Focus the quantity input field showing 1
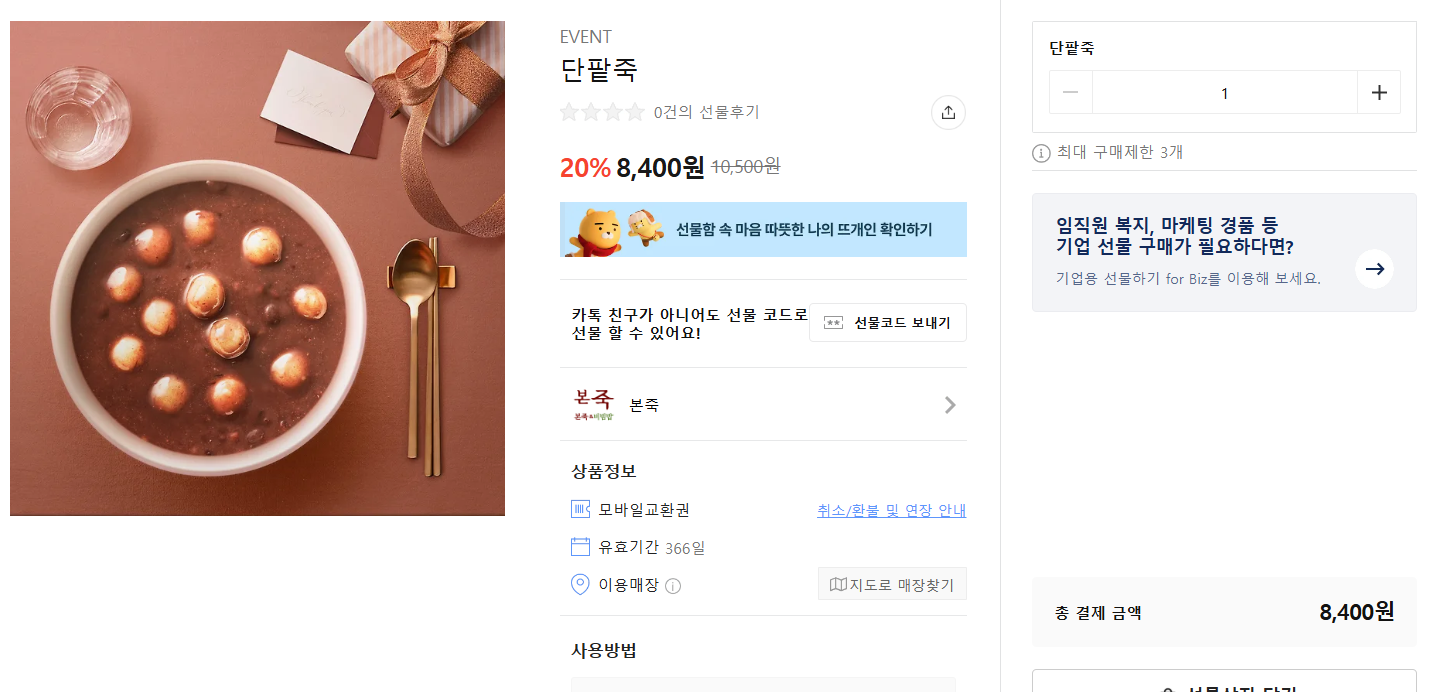 click(1224, 93)
